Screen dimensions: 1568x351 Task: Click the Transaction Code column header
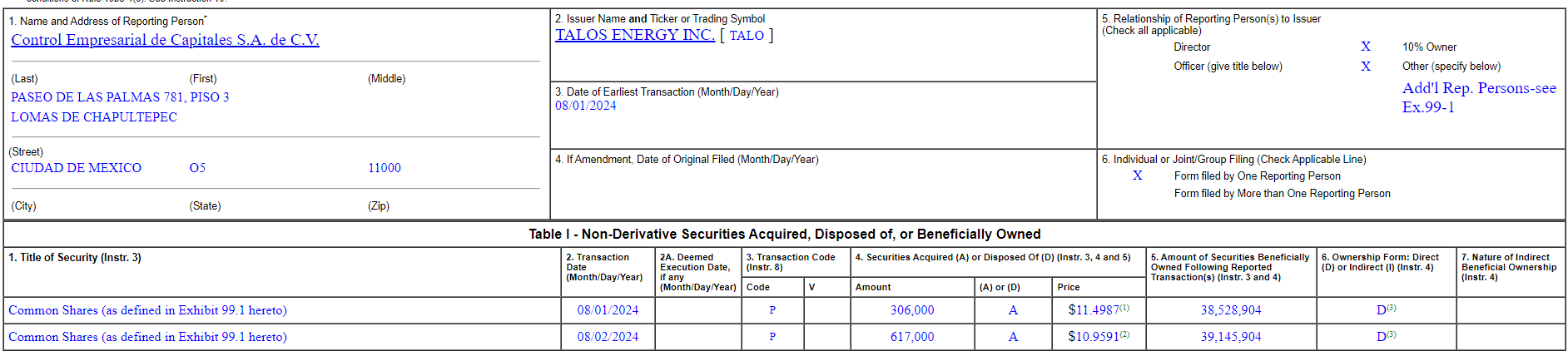(791, 263)
